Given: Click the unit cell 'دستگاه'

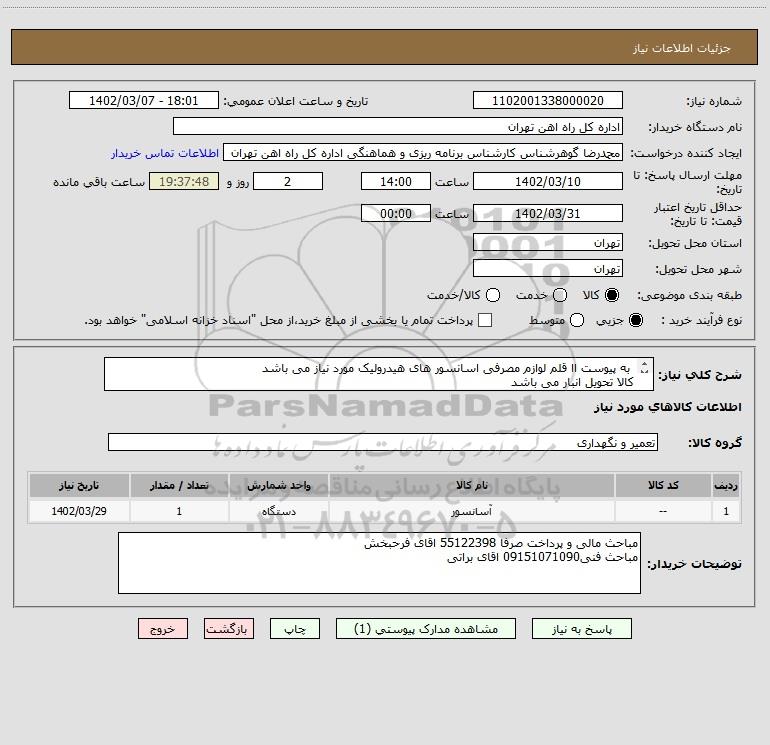Looking at the screenshot, I should click(x=278, y=511).
